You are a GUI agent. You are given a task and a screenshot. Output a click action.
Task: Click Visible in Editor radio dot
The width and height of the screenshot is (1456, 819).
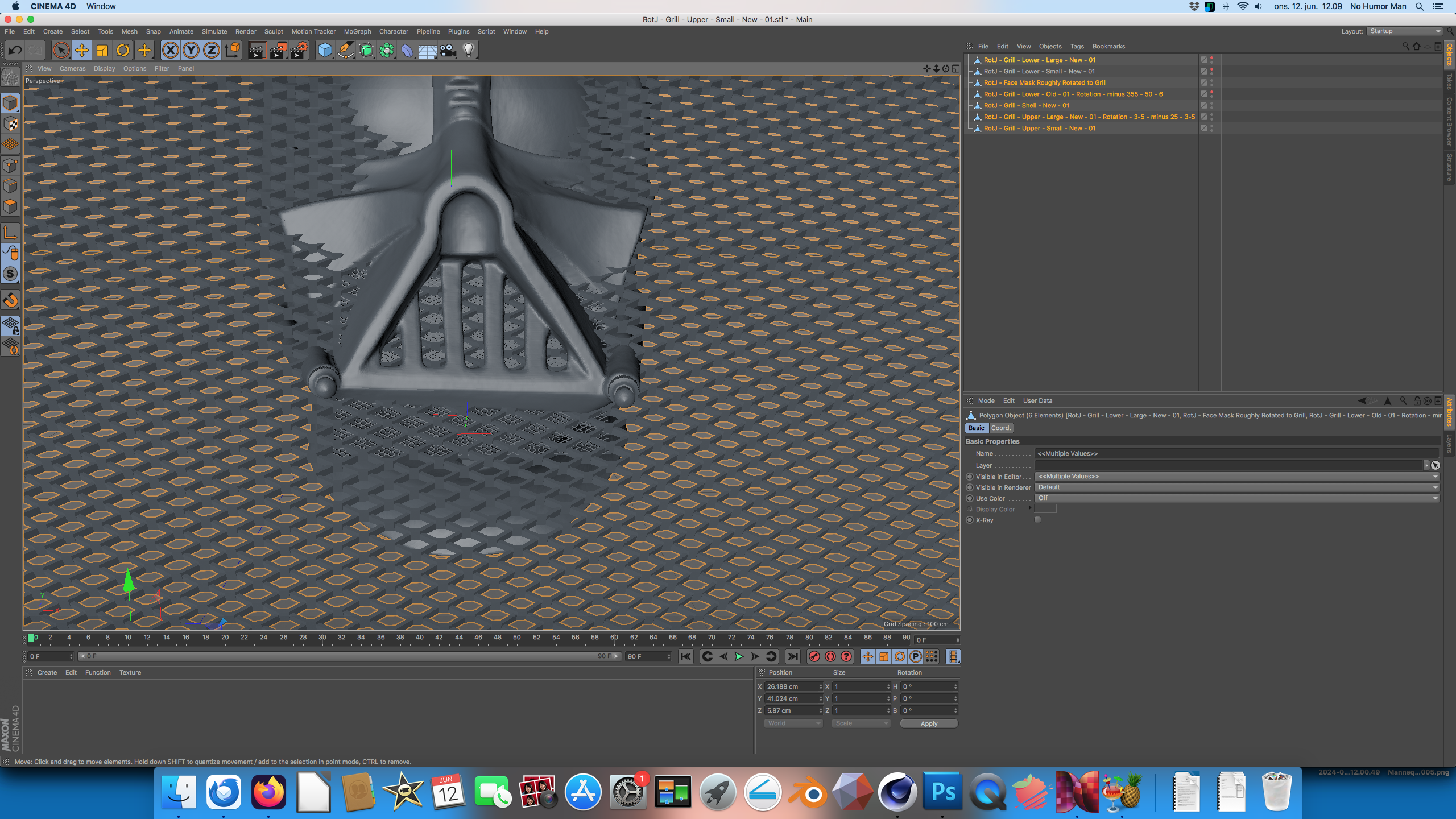[x=970, y=477]
